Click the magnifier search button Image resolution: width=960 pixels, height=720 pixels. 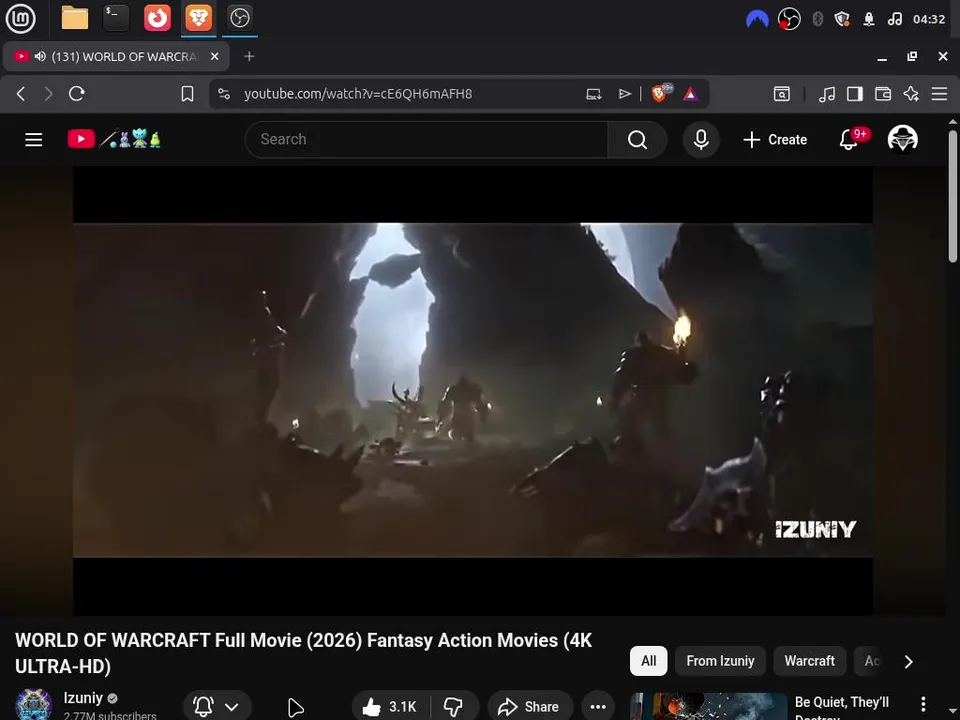637,140
